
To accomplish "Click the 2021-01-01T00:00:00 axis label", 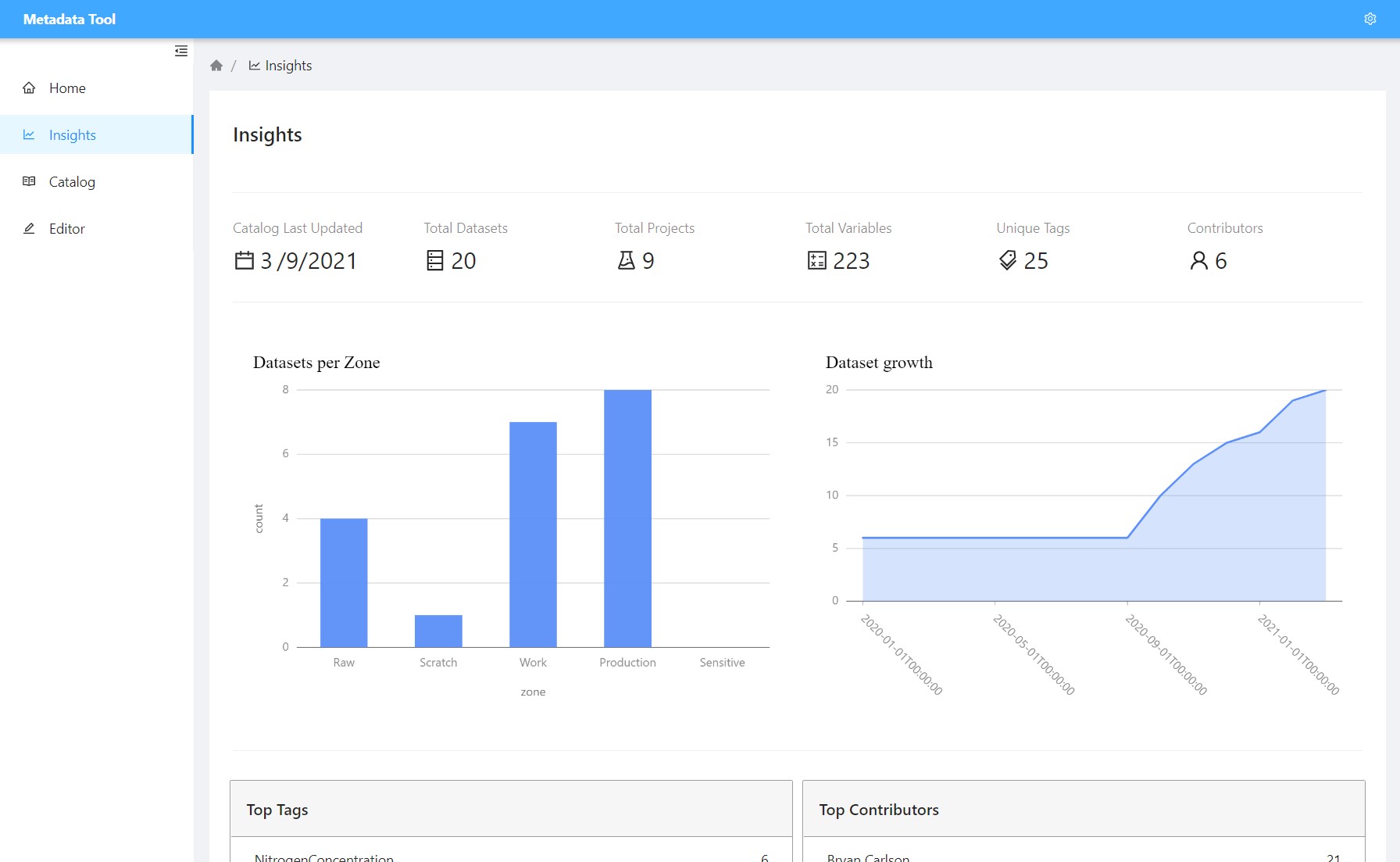I will pos(1298,655).
